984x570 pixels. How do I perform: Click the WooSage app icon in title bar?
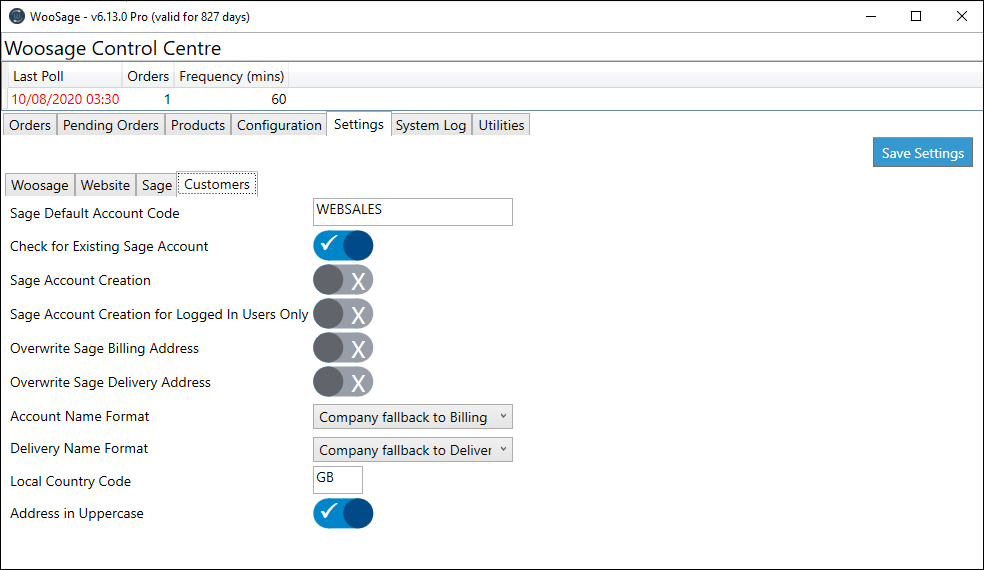click(16, 16)
